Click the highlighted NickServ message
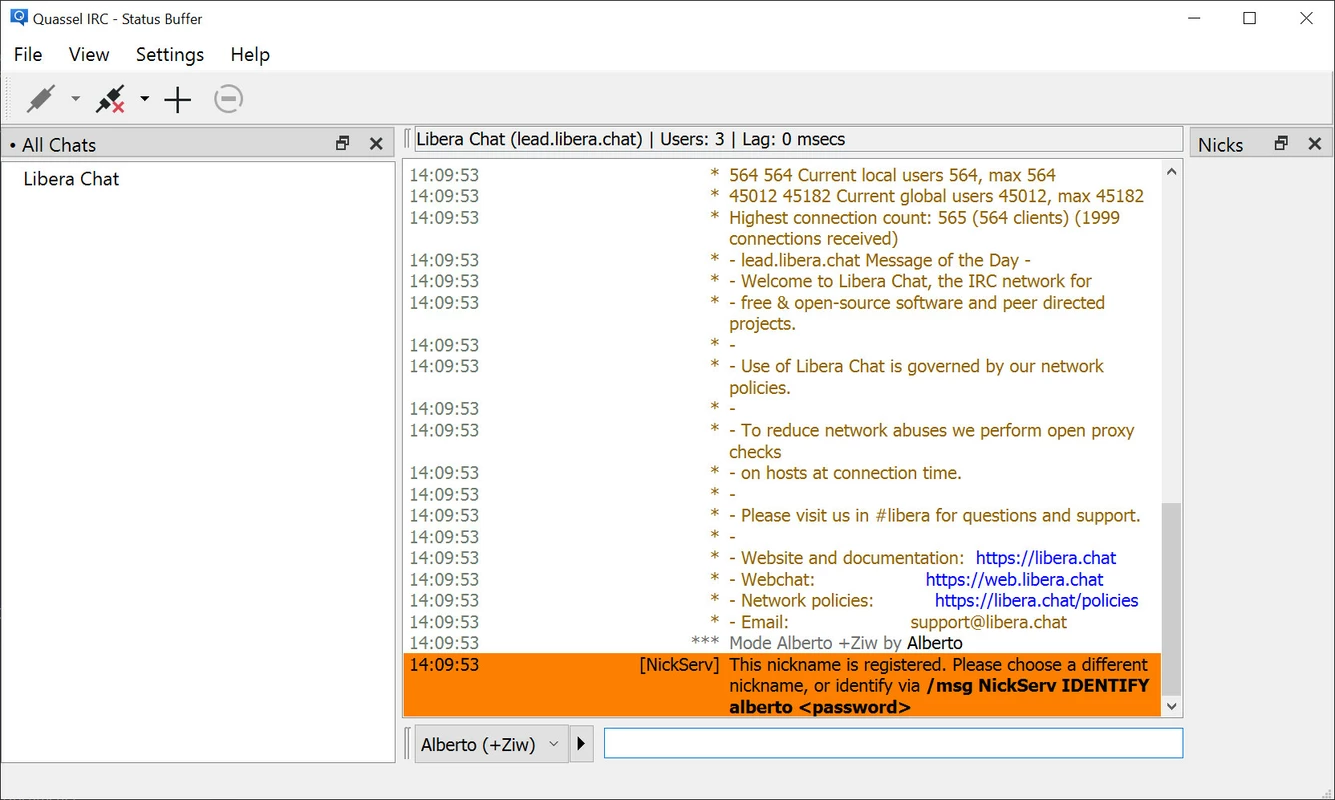Viewport: 1335px width, 800px height. 782,686
